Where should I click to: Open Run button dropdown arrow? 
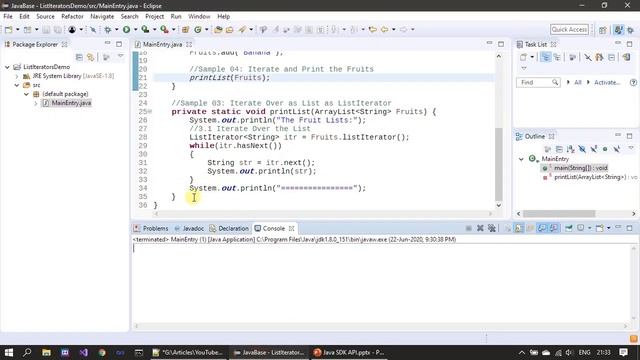pyautogui.click(x=135, y=29)
